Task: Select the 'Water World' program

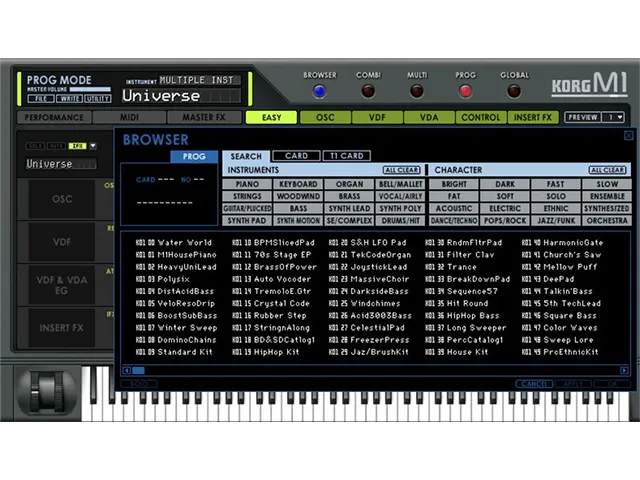Action: (x=173, y=242)
